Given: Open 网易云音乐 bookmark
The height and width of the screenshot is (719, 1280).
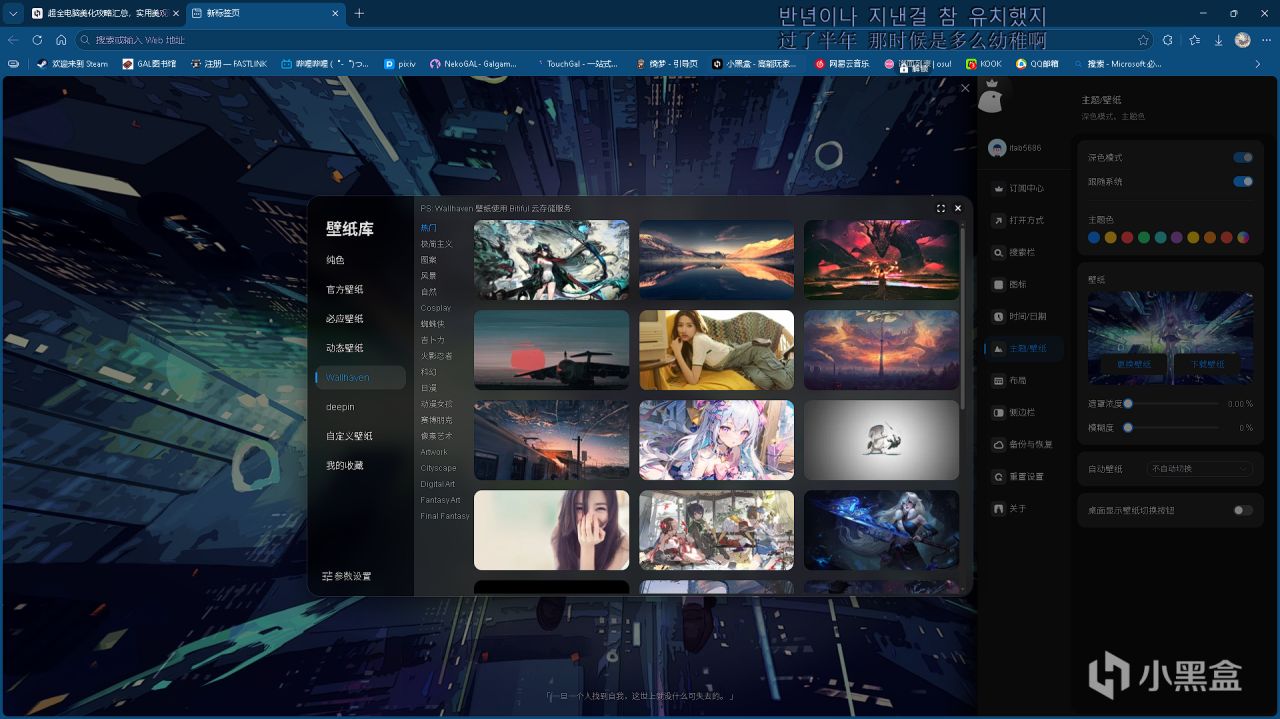Looking at the screenshot, I should pos(842,63).
